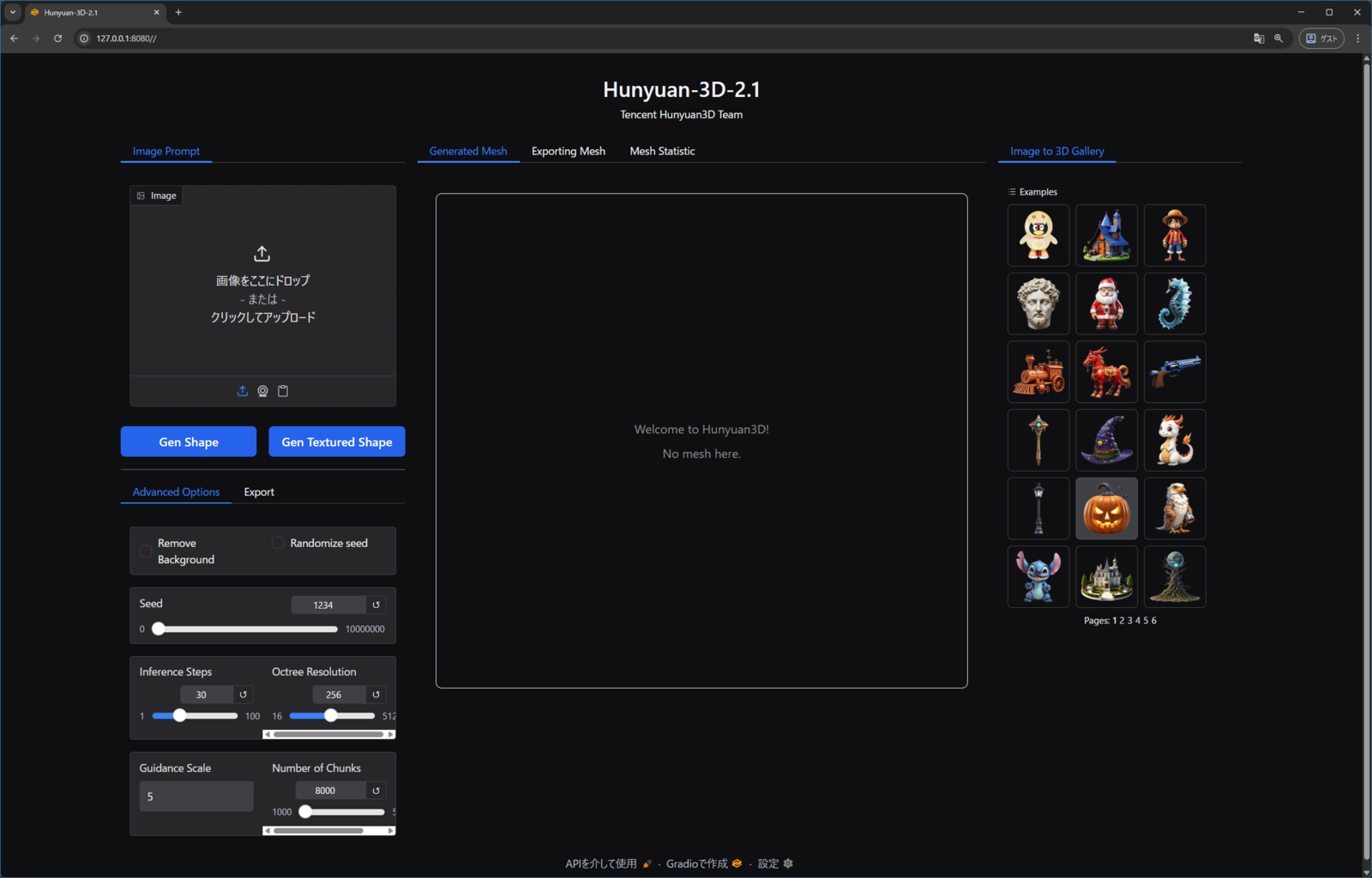The height and width of the screenshot is (878, 1372).
Task: Switch to the Export tab
Action: tap(259, 492)
